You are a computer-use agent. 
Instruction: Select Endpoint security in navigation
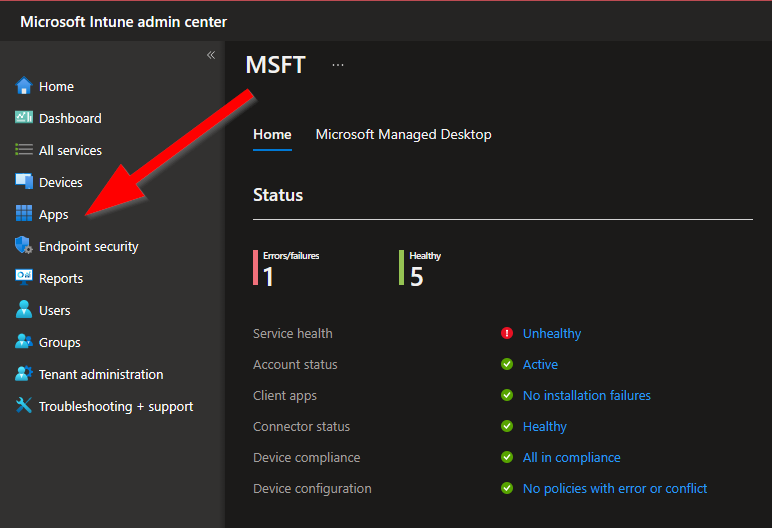point(89,246)
